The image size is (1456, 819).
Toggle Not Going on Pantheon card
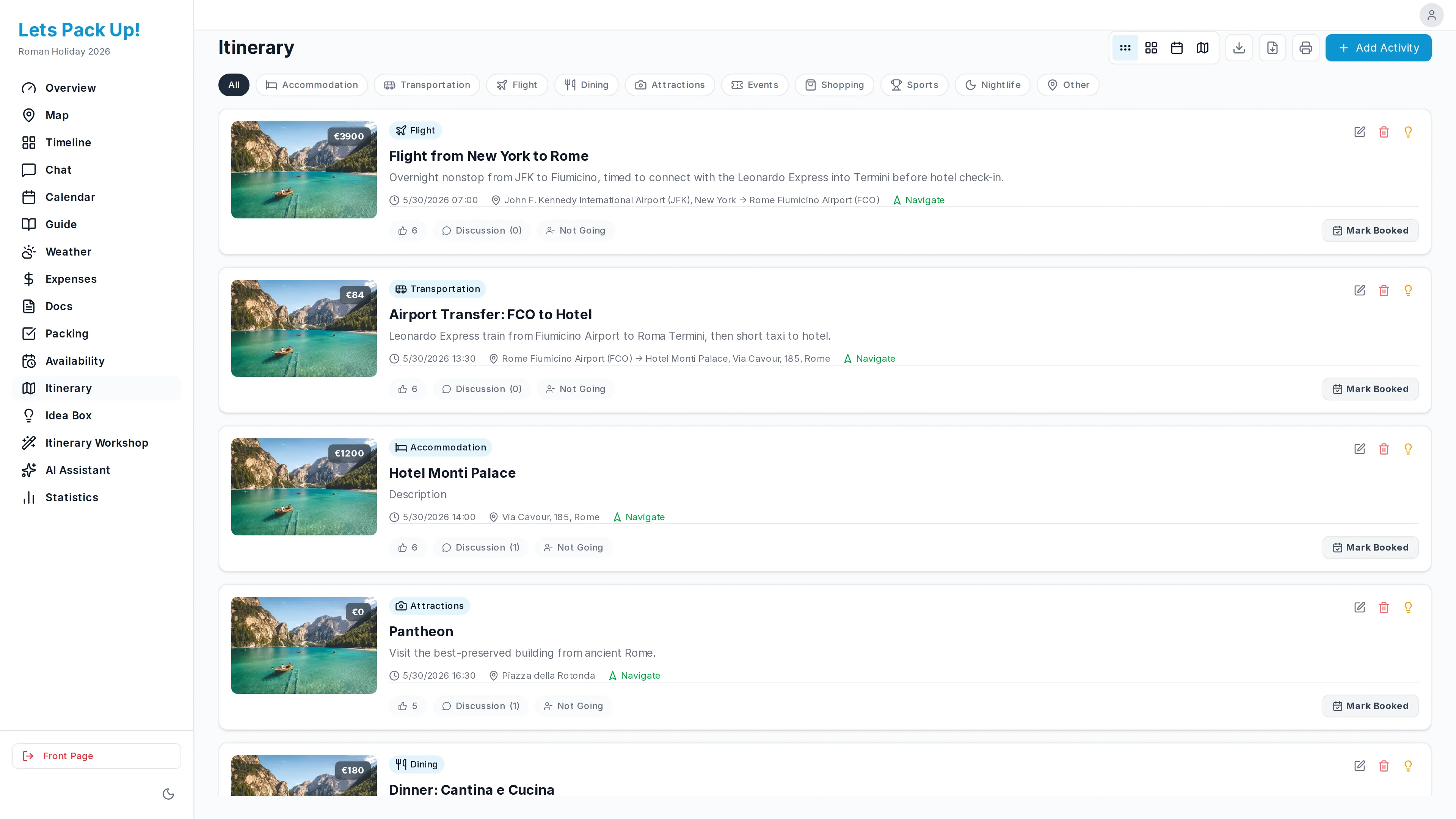[573, 706]
